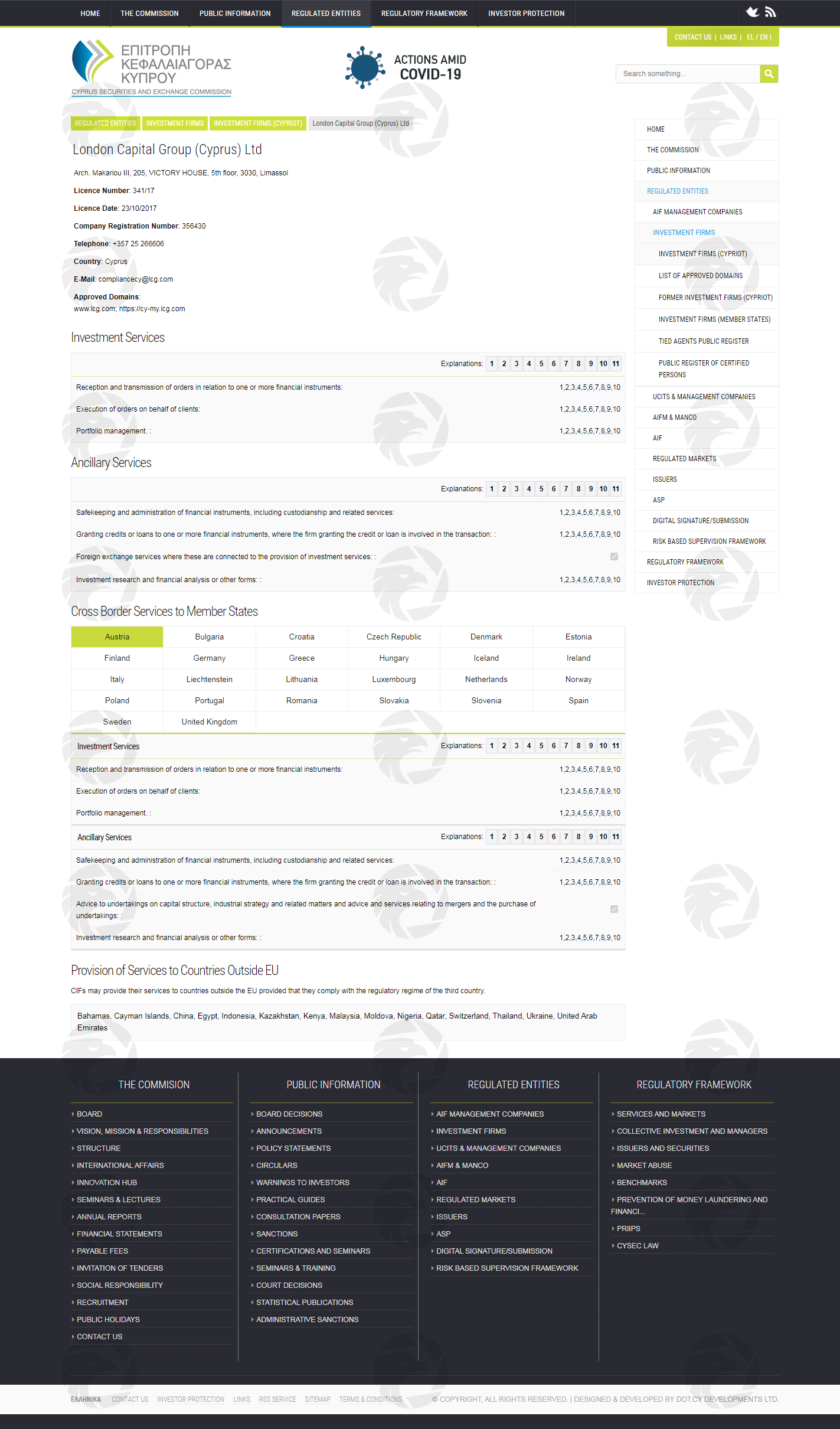840x1429 pixels.
Task: Open the RSS feed icon
Action: click(x=770, y=12)
